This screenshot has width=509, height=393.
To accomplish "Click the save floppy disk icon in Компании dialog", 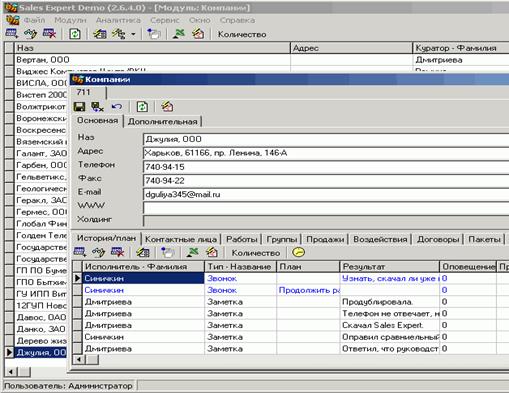I will 79,107.
